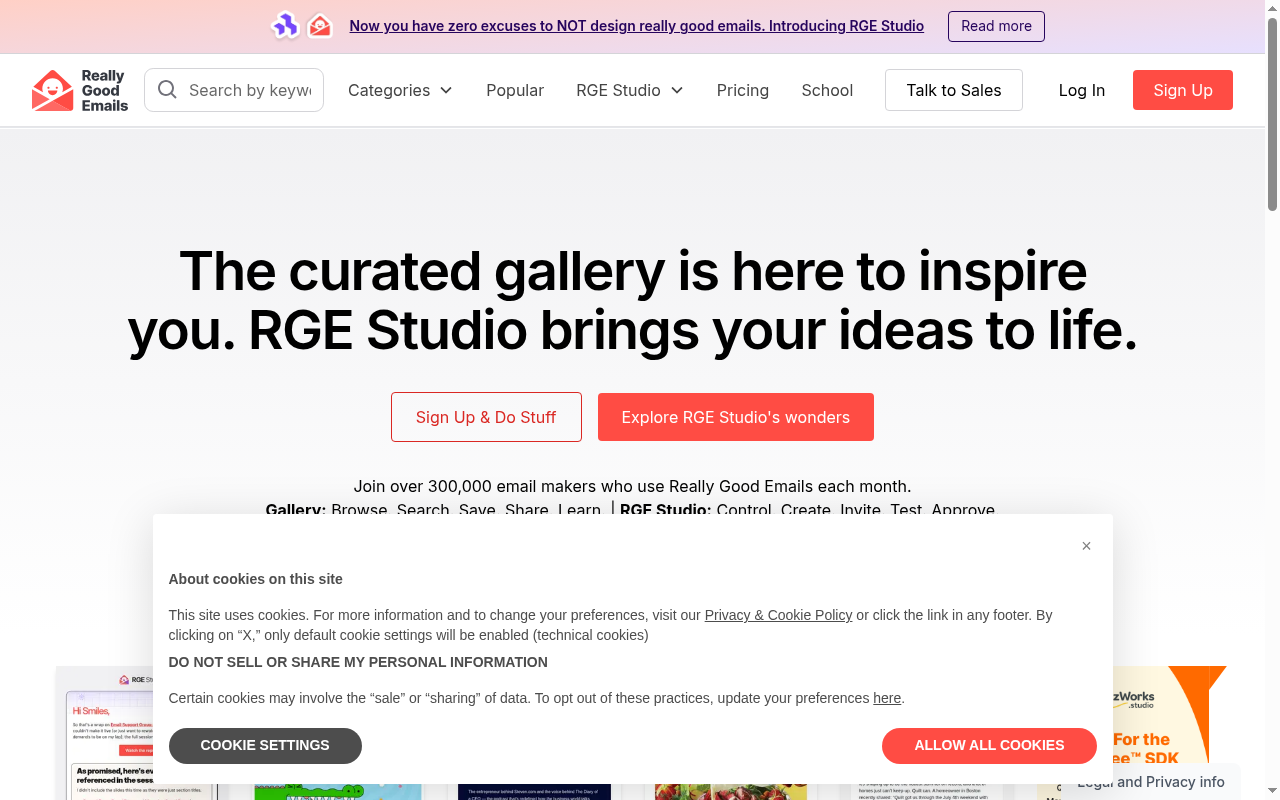Click the Talk to Sales button
The width and height of the screenshot is (1280, 800).
click(954, 90)
